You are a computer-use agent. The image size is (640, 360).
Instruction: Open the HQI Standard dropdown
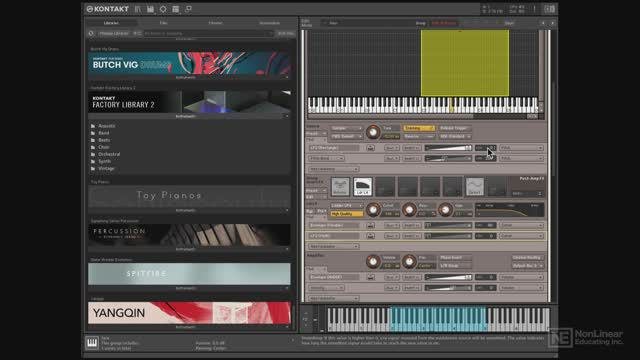pos(455,136)
